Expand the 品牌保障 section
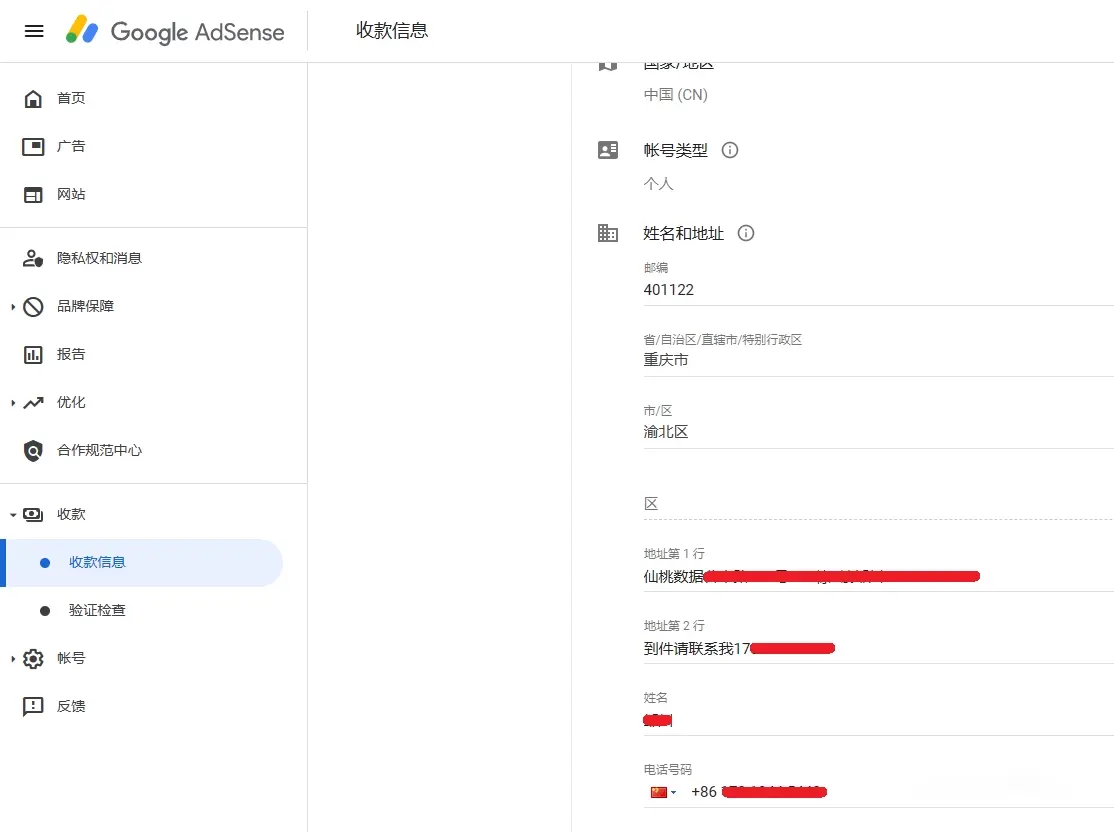1114x832 pixels. pos(12,306)
